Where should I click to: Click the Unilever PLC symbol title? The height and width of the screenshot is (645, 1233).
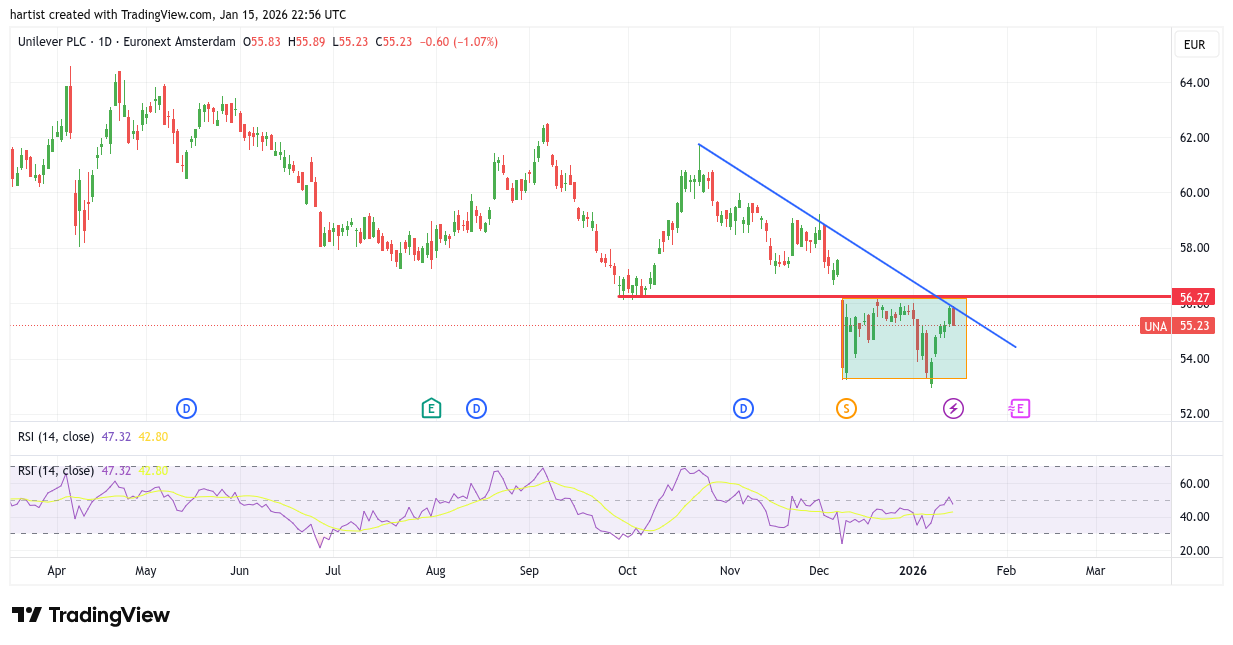point(51,42)
